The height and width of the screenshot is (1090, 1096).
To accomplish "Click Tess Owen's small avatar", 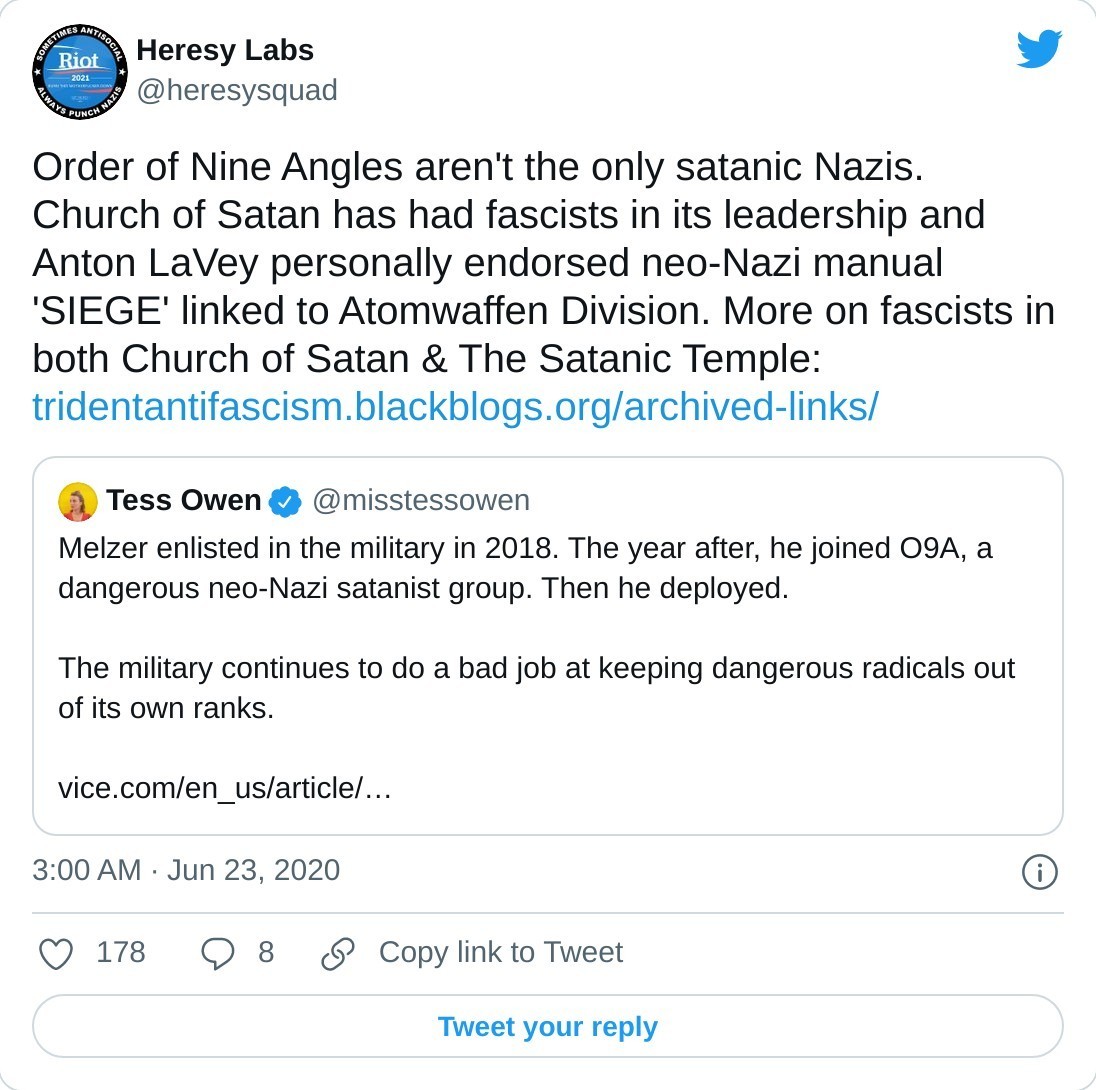I will tap(78, 501).
